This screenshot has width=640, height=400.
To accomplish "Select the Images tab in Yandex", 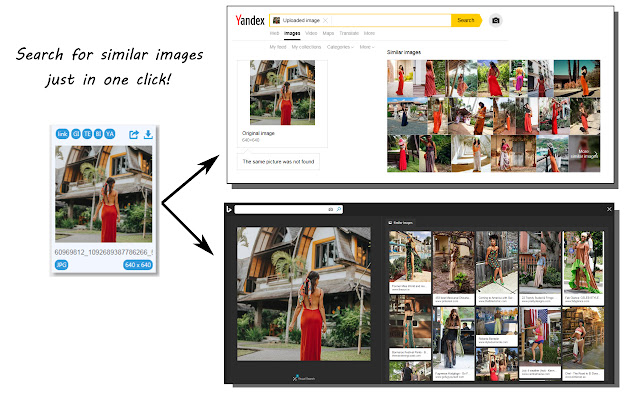I will [292, 33].
